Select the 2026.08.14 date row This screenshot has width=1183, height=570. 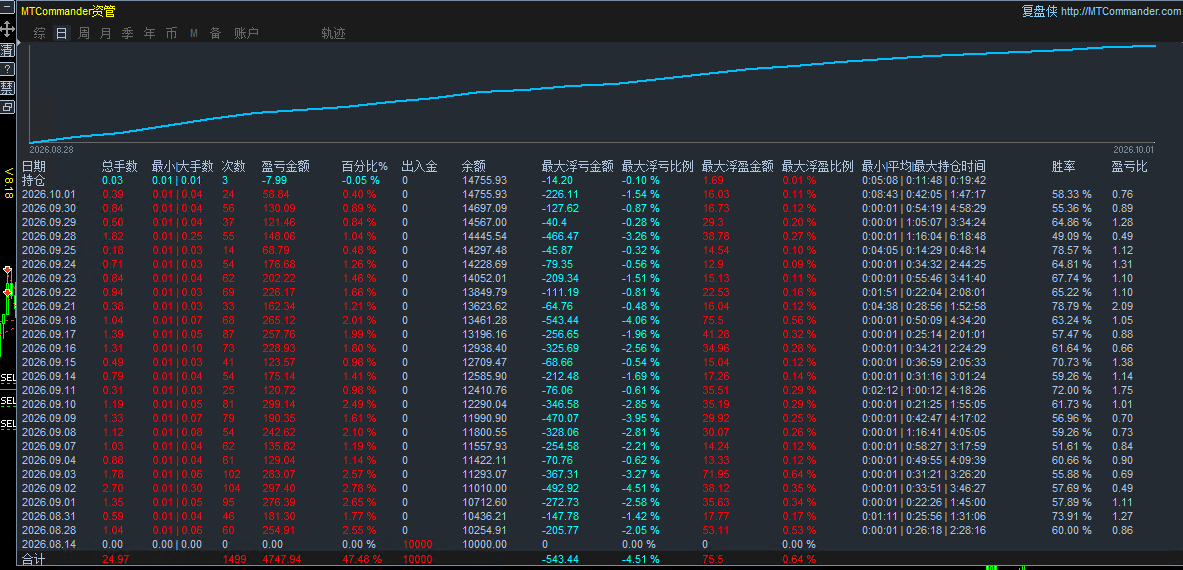[49, 544]
